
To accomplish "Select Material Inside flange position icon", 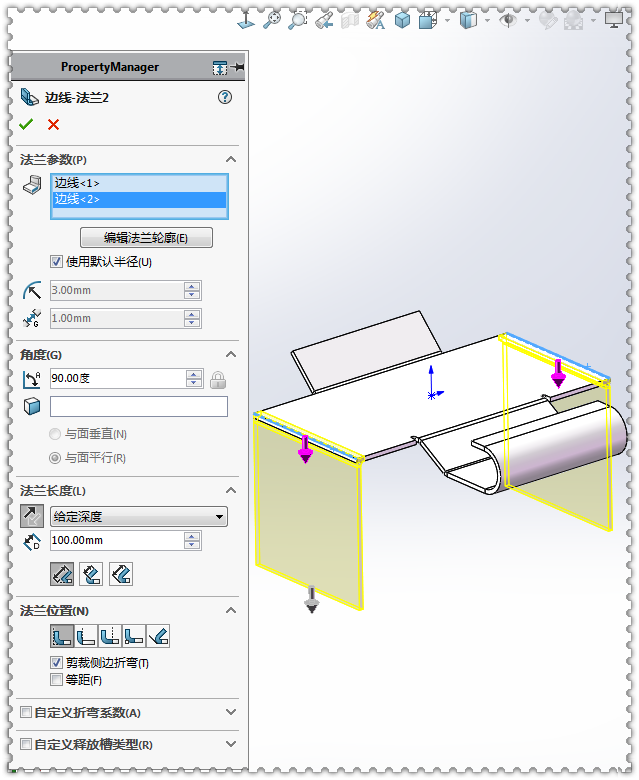I will click(62, 636).
